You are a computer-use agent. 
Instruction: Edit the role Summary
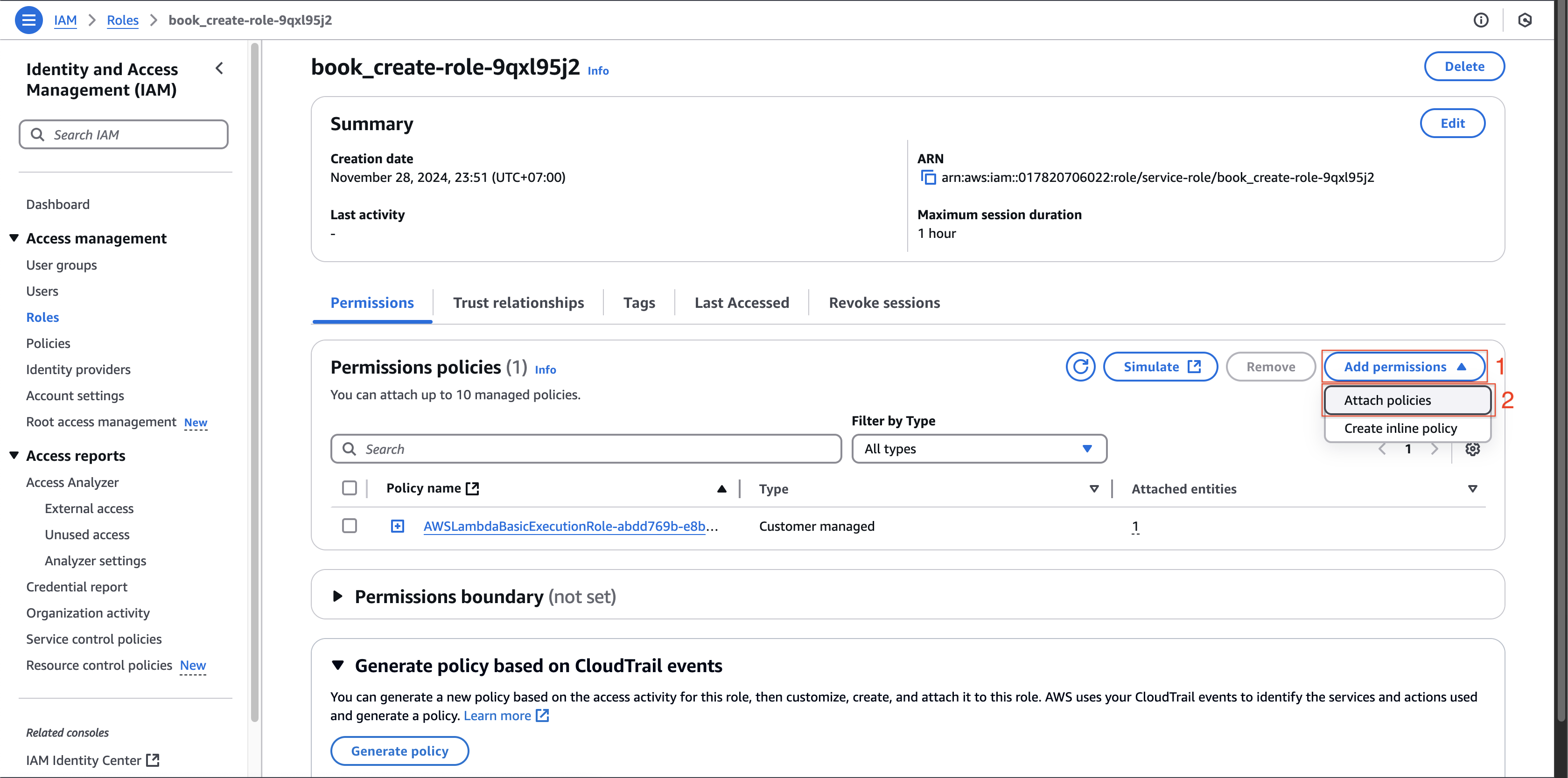[x=1452, y=124]
